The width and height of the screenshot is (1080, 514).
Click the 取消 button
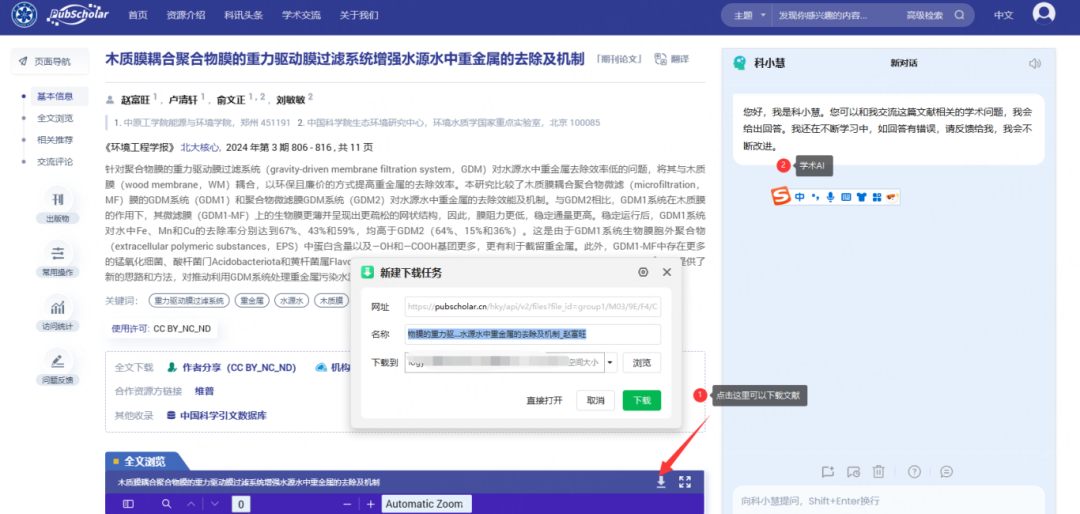point(595,400)
